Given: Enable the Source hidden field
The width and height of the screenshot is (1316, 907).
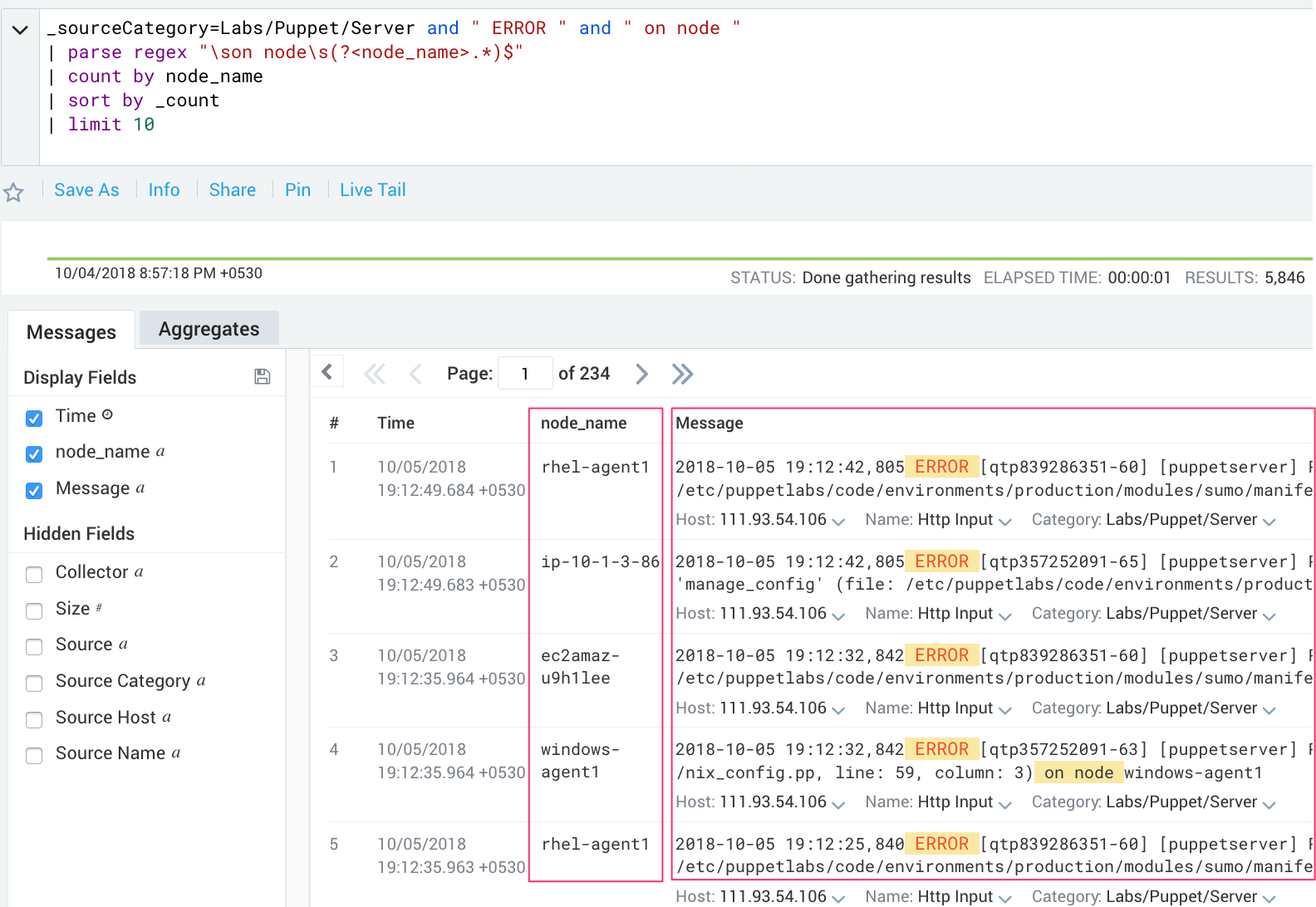Looking at the screenshot, I should pyautogui.click(x=34, y=646).
